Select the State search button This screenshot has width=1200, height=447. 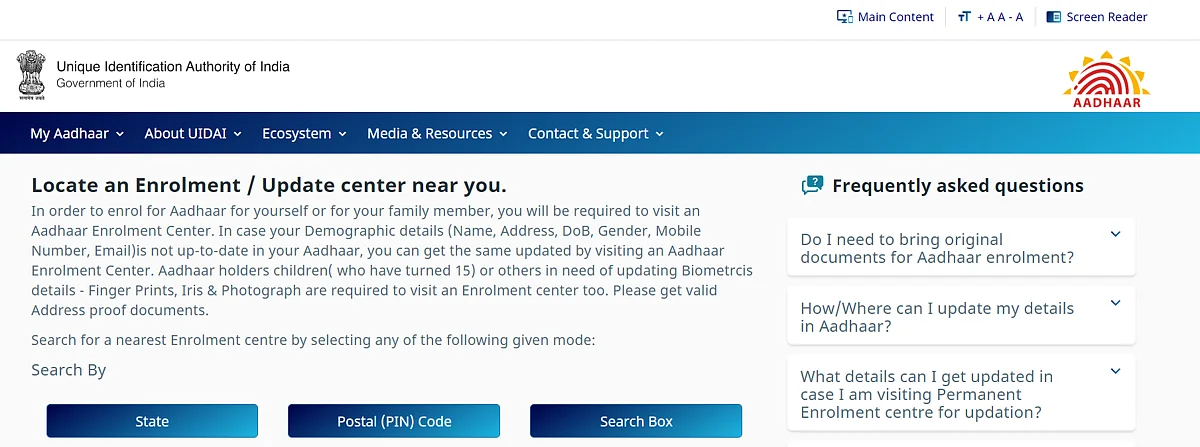[152, 421]
